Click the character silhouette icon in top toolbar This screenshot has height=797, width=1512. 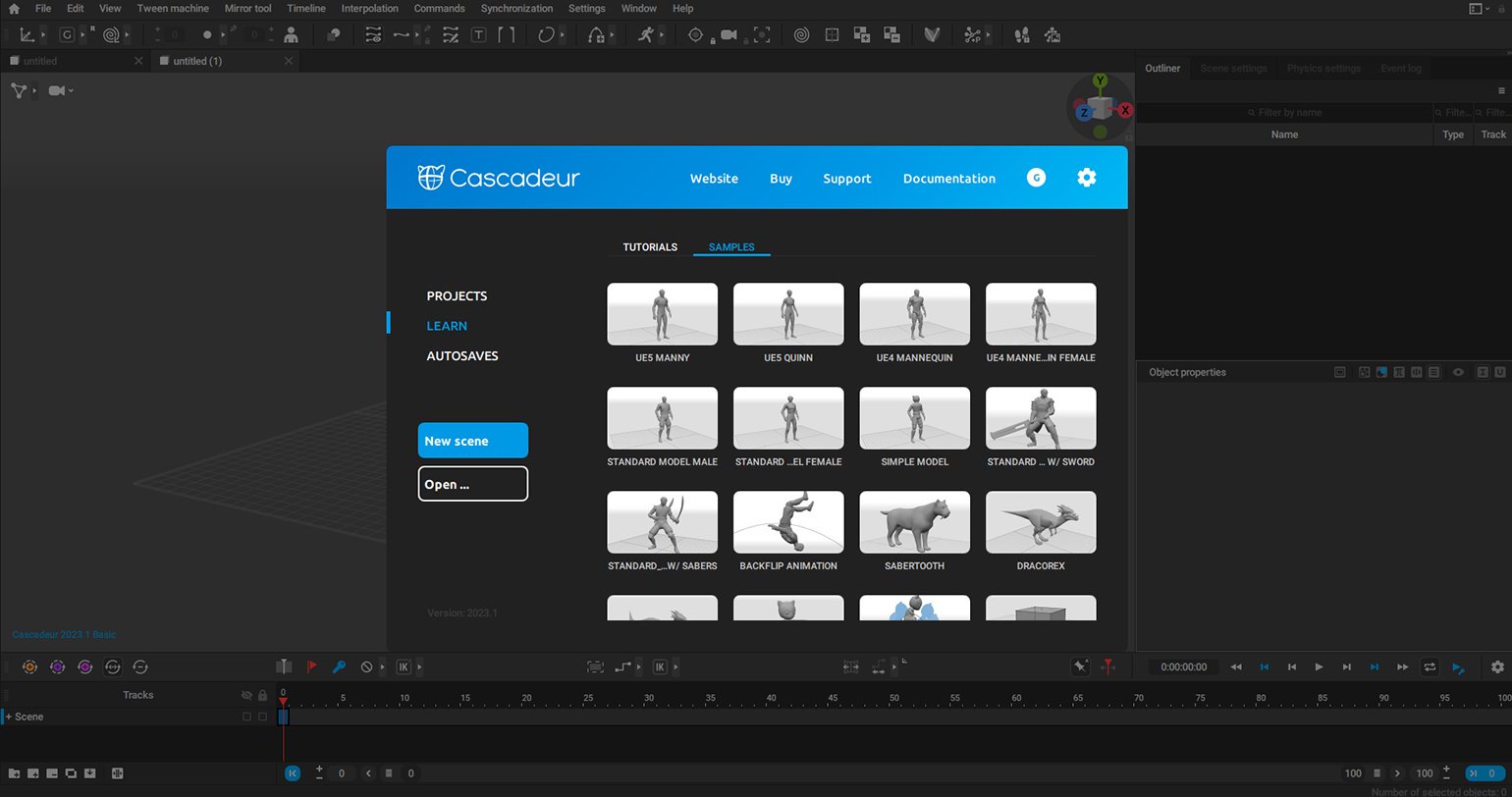(x=291, y=34)
